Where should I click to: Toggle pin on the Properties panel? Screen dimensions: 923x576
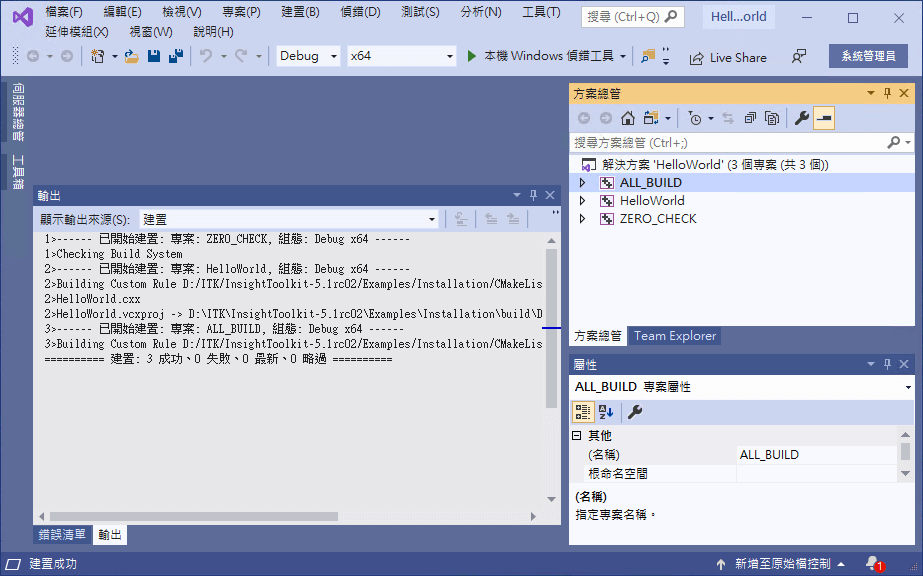[x=888, y=364]
